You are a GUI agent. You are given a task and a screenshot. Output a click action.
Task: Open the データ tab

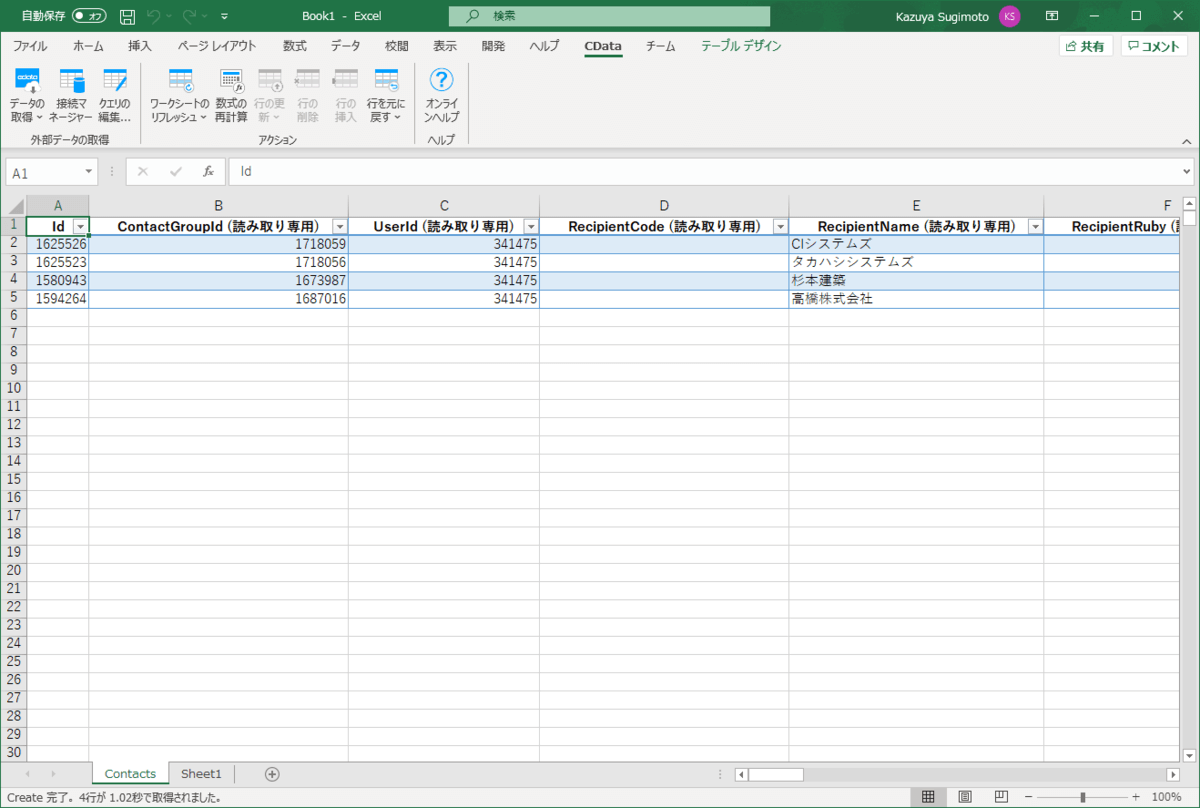pos(346,46)
